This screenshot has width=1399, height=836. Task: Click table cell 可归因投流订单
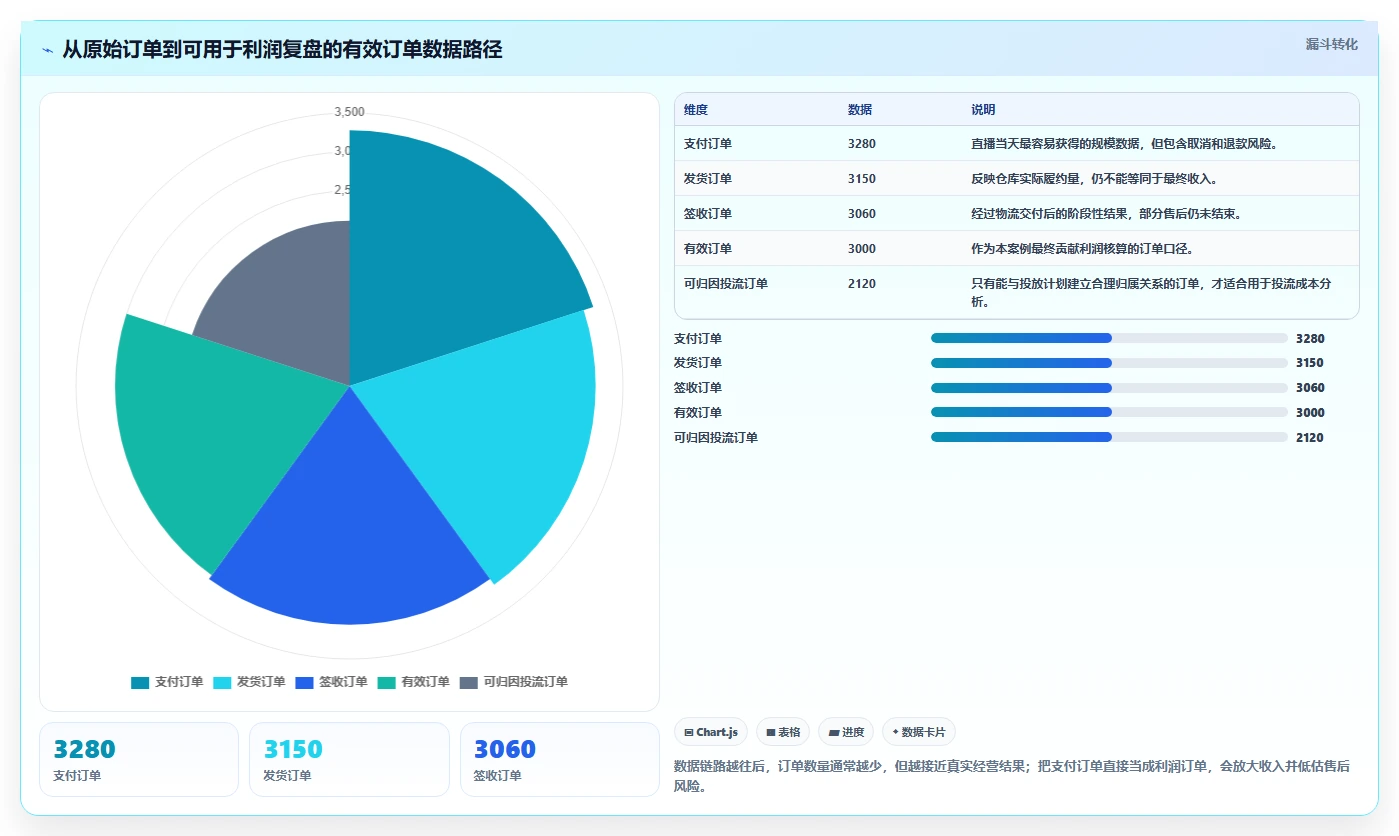[x=726, y=284]
